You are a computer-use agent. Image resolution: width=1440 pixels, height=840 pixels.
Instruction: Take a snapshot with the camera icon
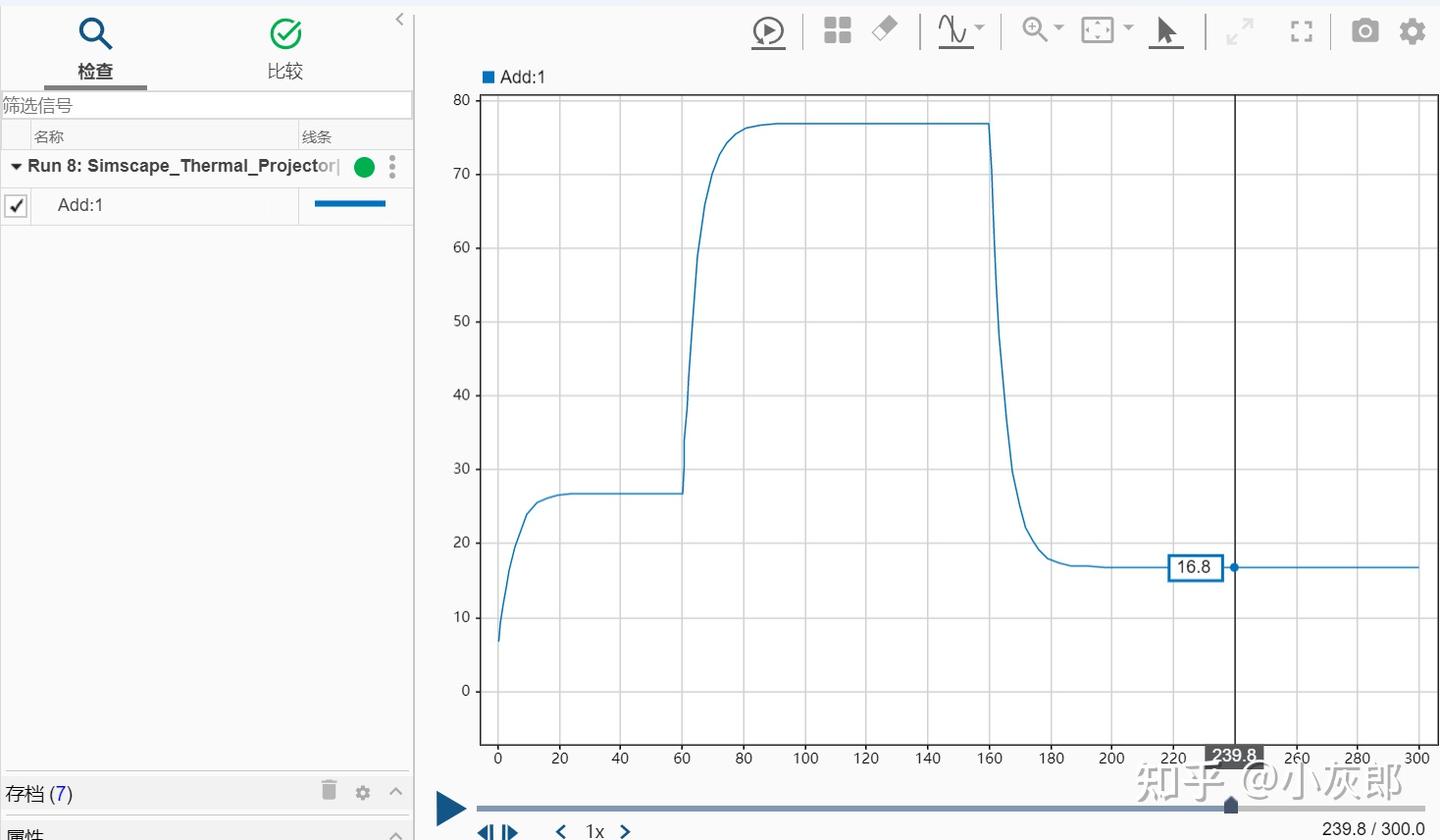1365,30
